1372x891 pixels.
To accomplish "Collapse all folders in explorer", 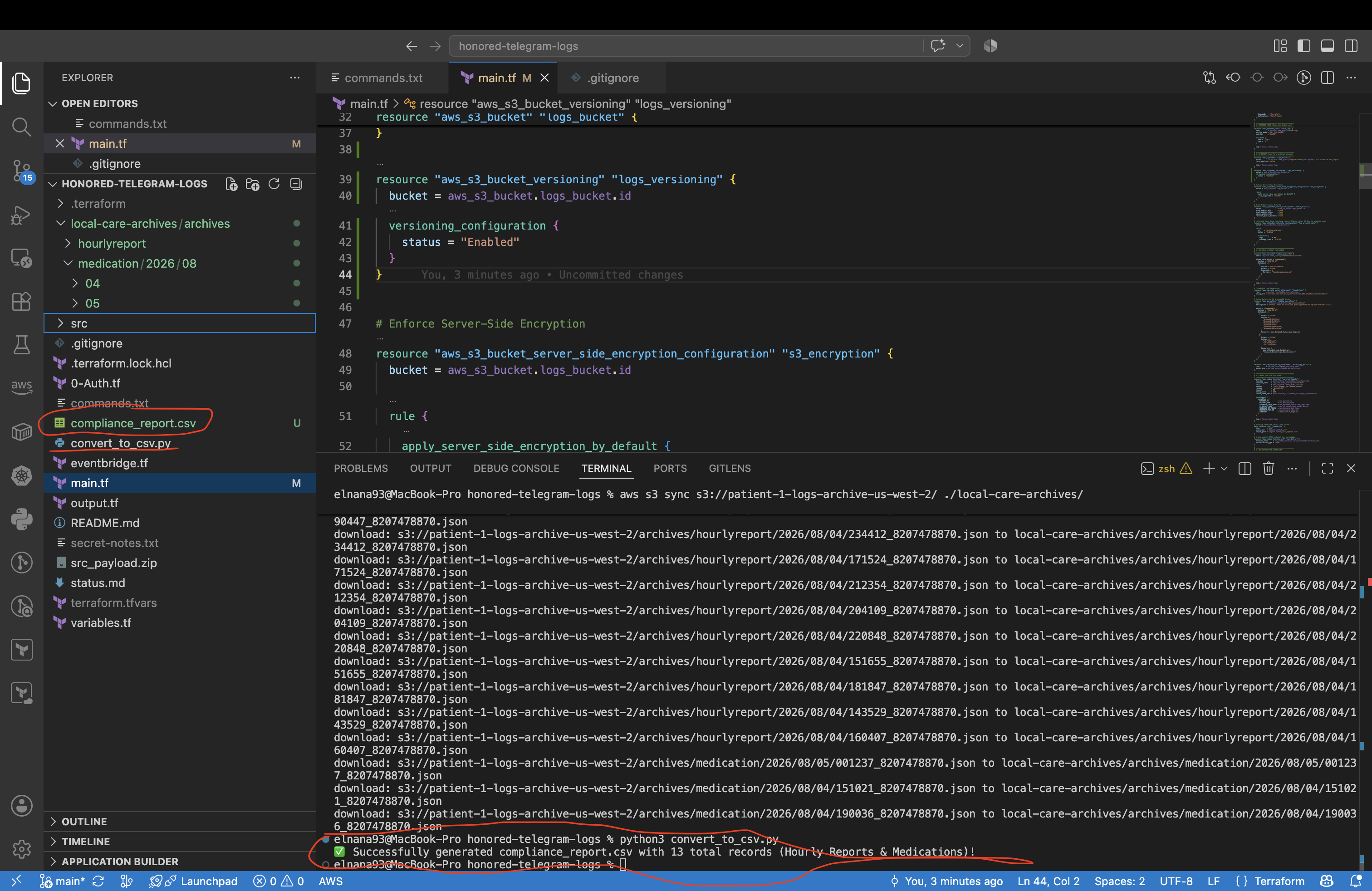I will point(296,184).
